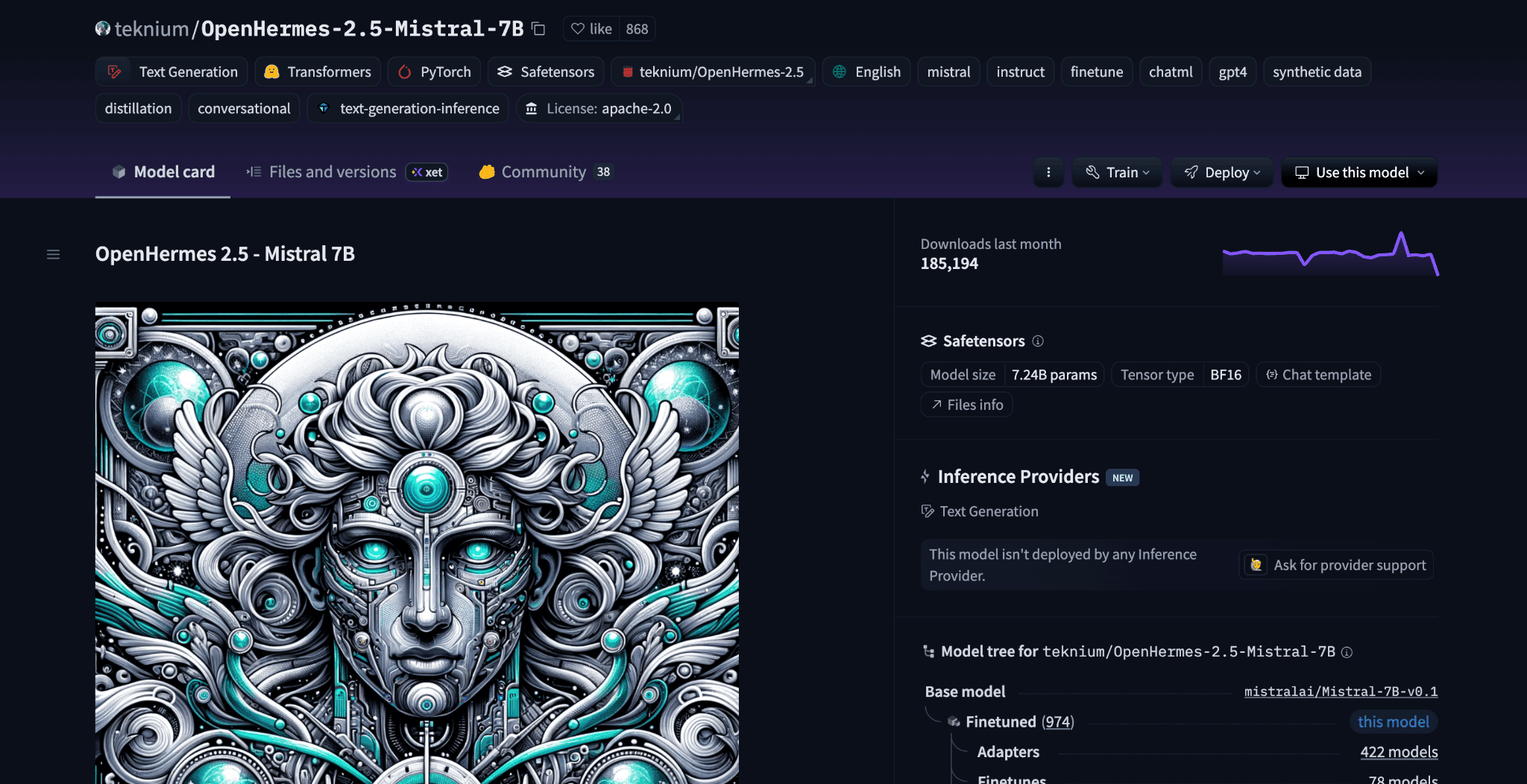
Task: Open the mistralai/Mistral-7B-v0.1 base model link
Action: coord(1341,692)
